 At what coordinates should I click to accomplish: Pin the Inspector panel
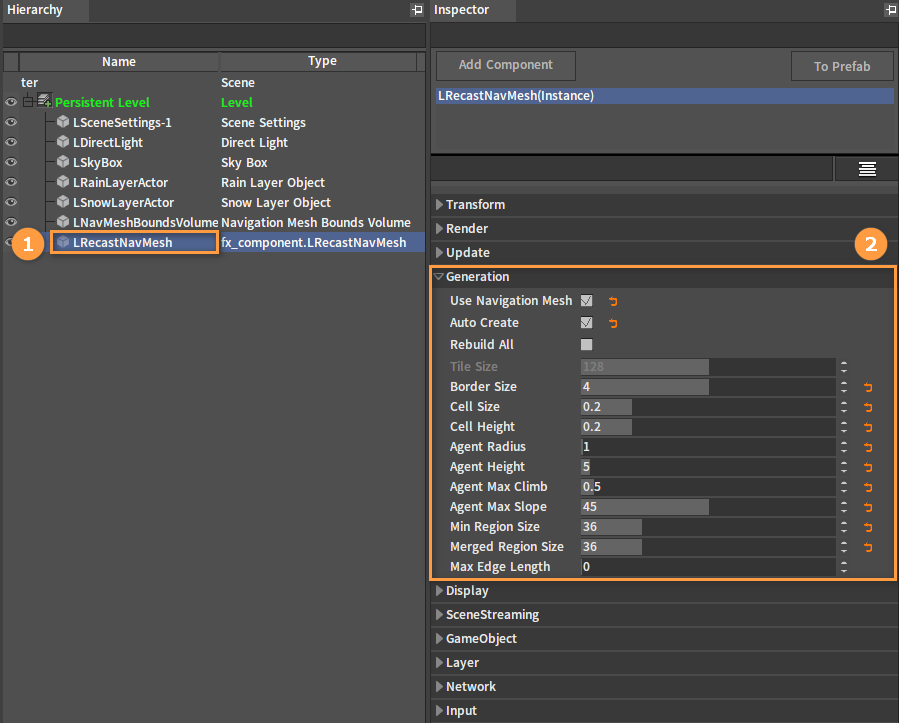tap(890, 10)
